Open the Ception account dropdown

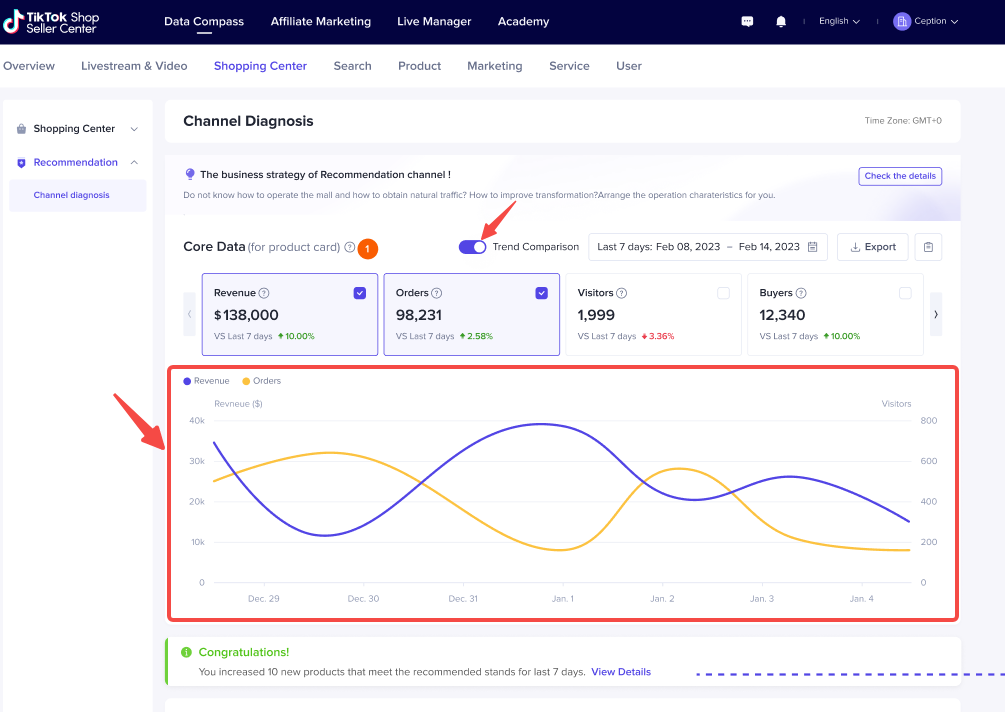click(x=926, y=21)
